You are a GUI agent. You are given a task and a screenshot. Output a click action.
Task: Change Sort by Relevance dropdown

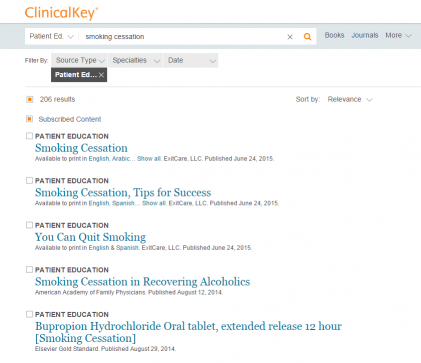coord(350,99)
